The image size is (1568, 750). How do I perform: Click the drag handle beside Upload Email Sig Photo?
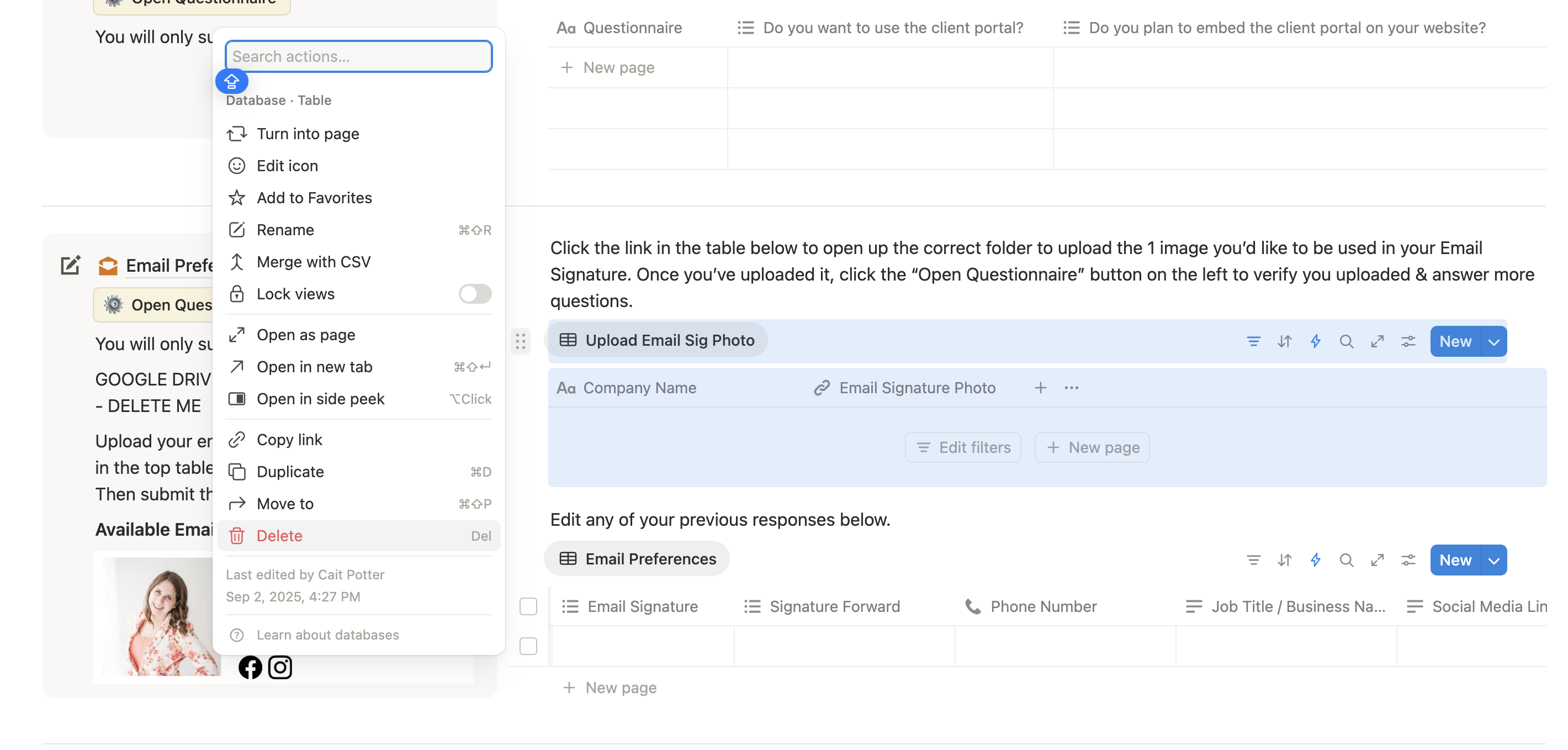[521, 341]
